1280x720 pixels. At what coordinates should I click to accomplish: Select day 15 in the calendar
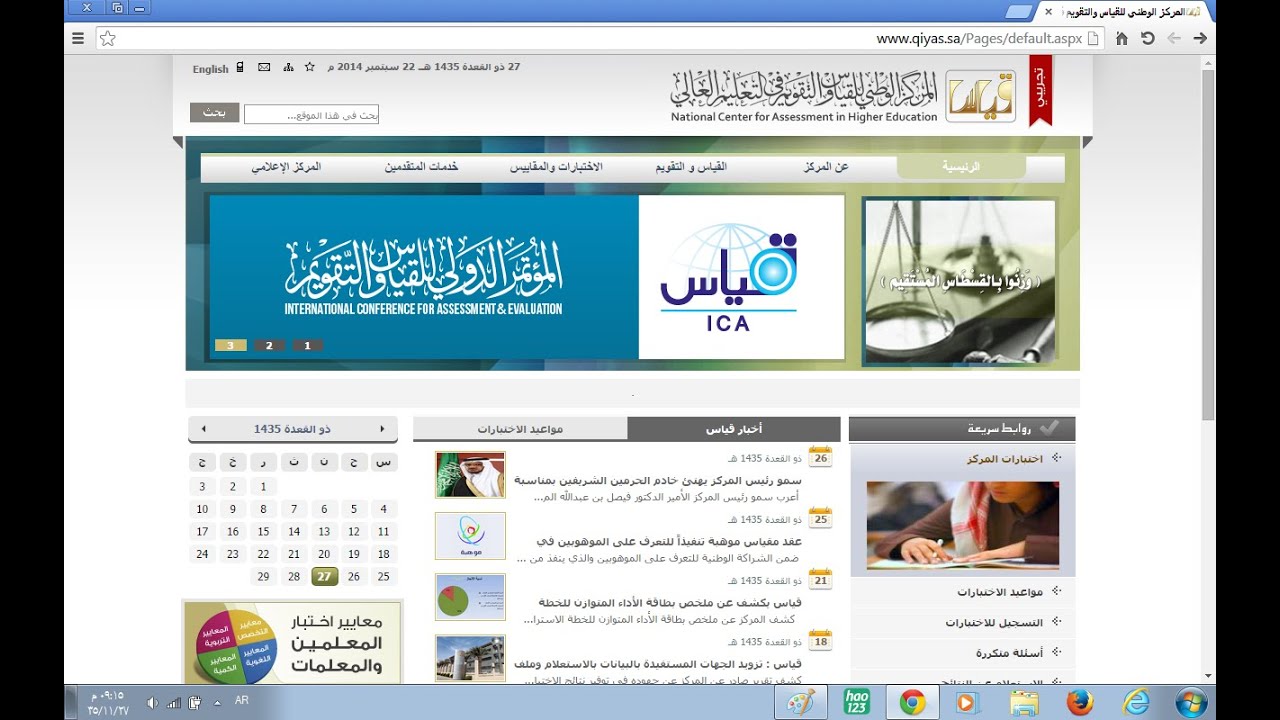(x=263, y=532)
